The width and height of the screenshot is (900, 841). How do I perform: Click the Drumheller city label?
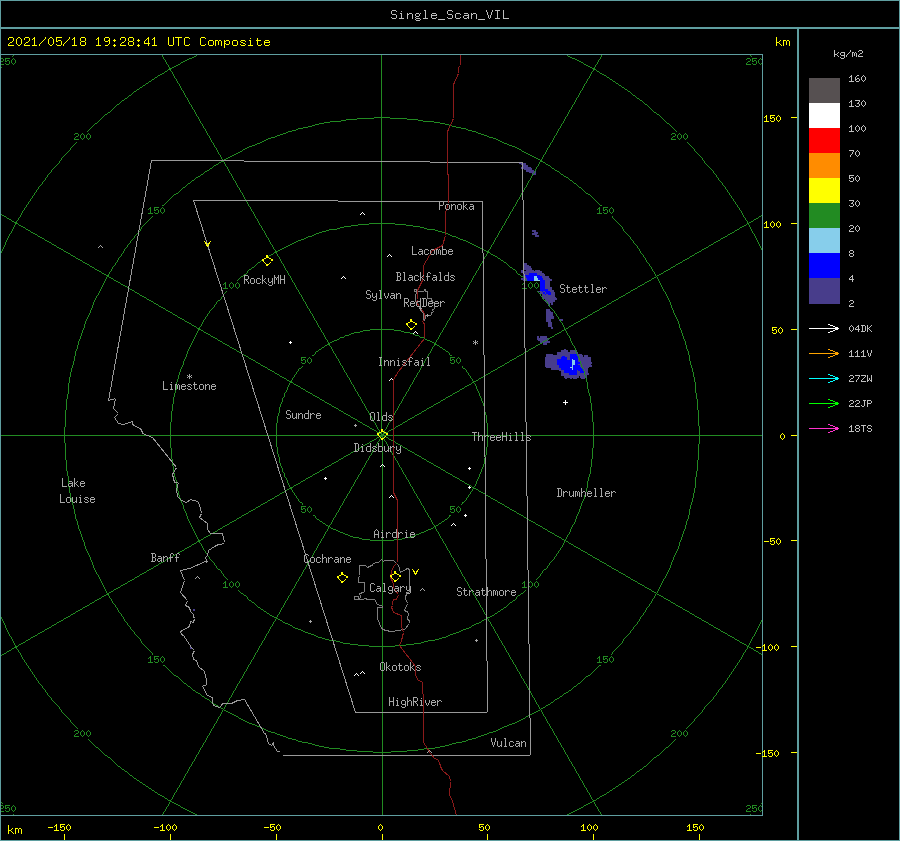[586, 493]
